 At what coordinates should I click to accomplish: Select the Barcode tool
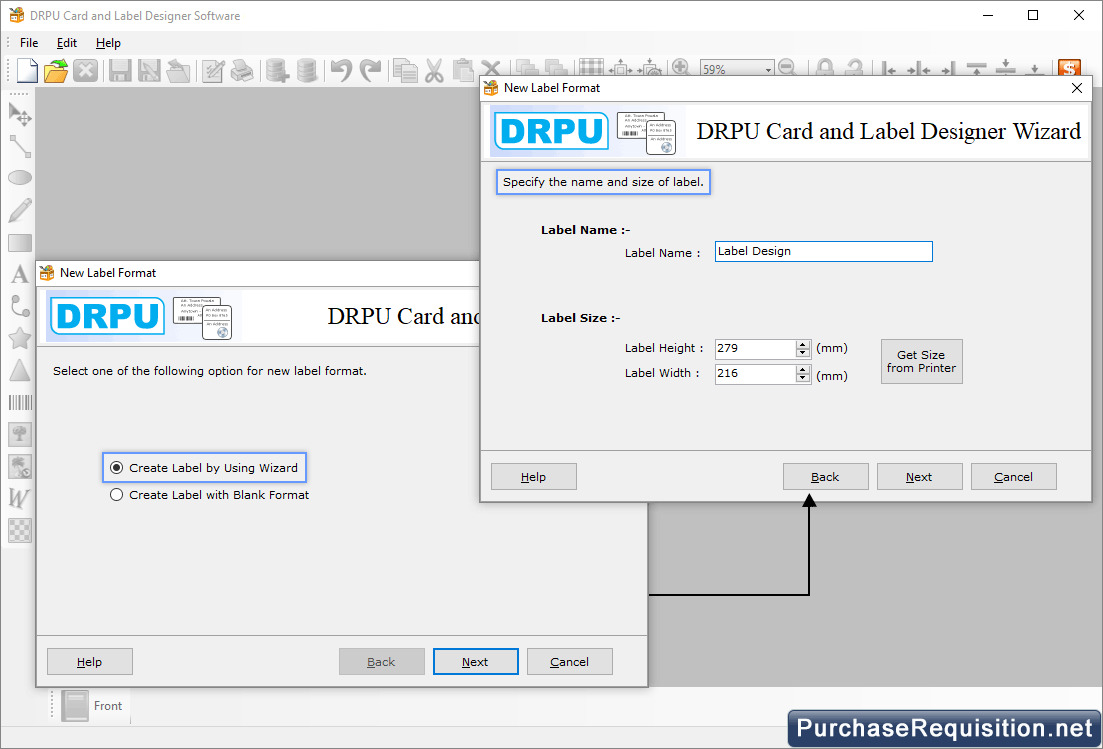pyautogui.click(x=20, y=402)
